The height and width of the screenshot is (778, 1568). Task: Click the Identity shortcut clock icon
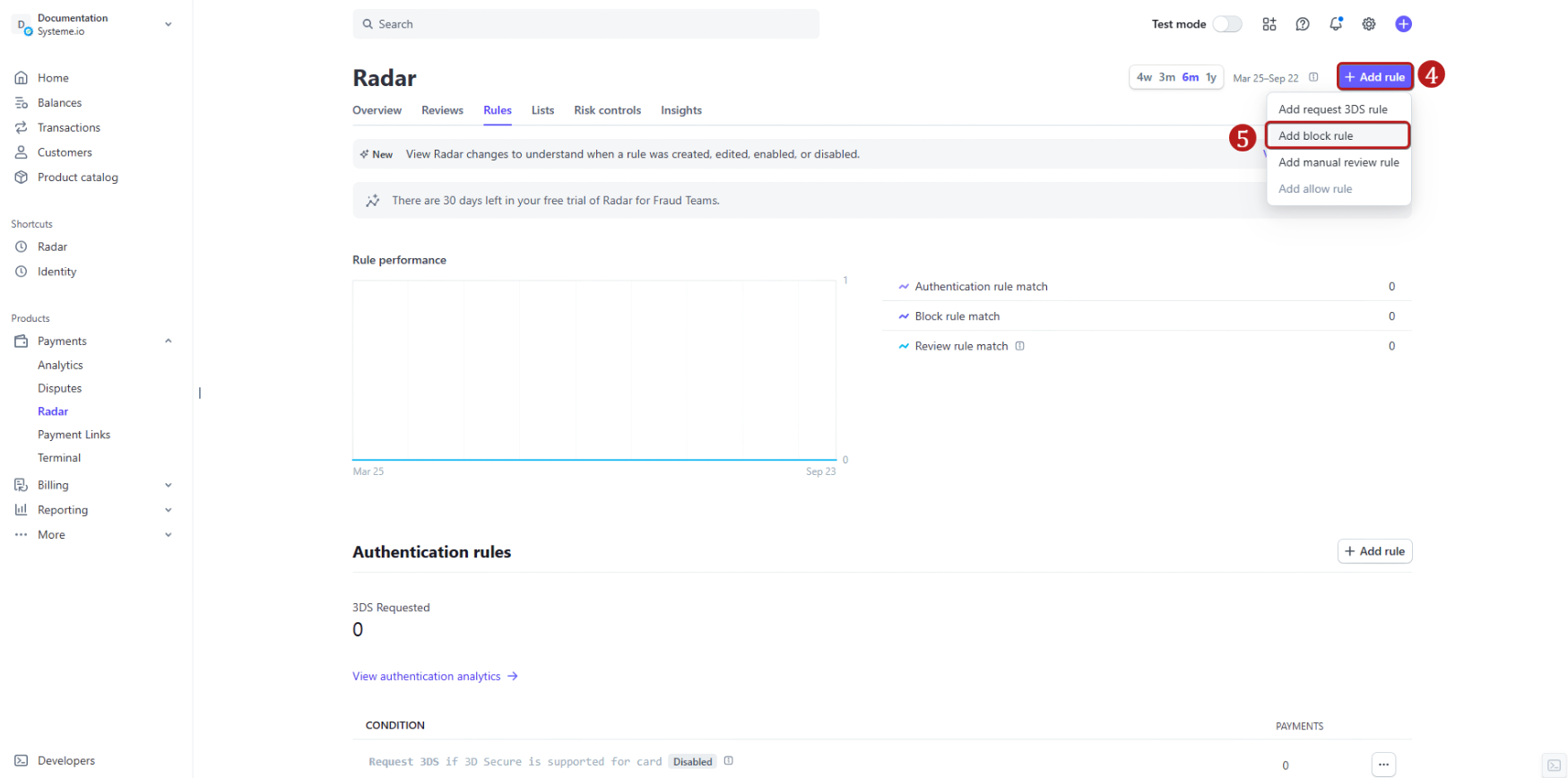(22, 272)
